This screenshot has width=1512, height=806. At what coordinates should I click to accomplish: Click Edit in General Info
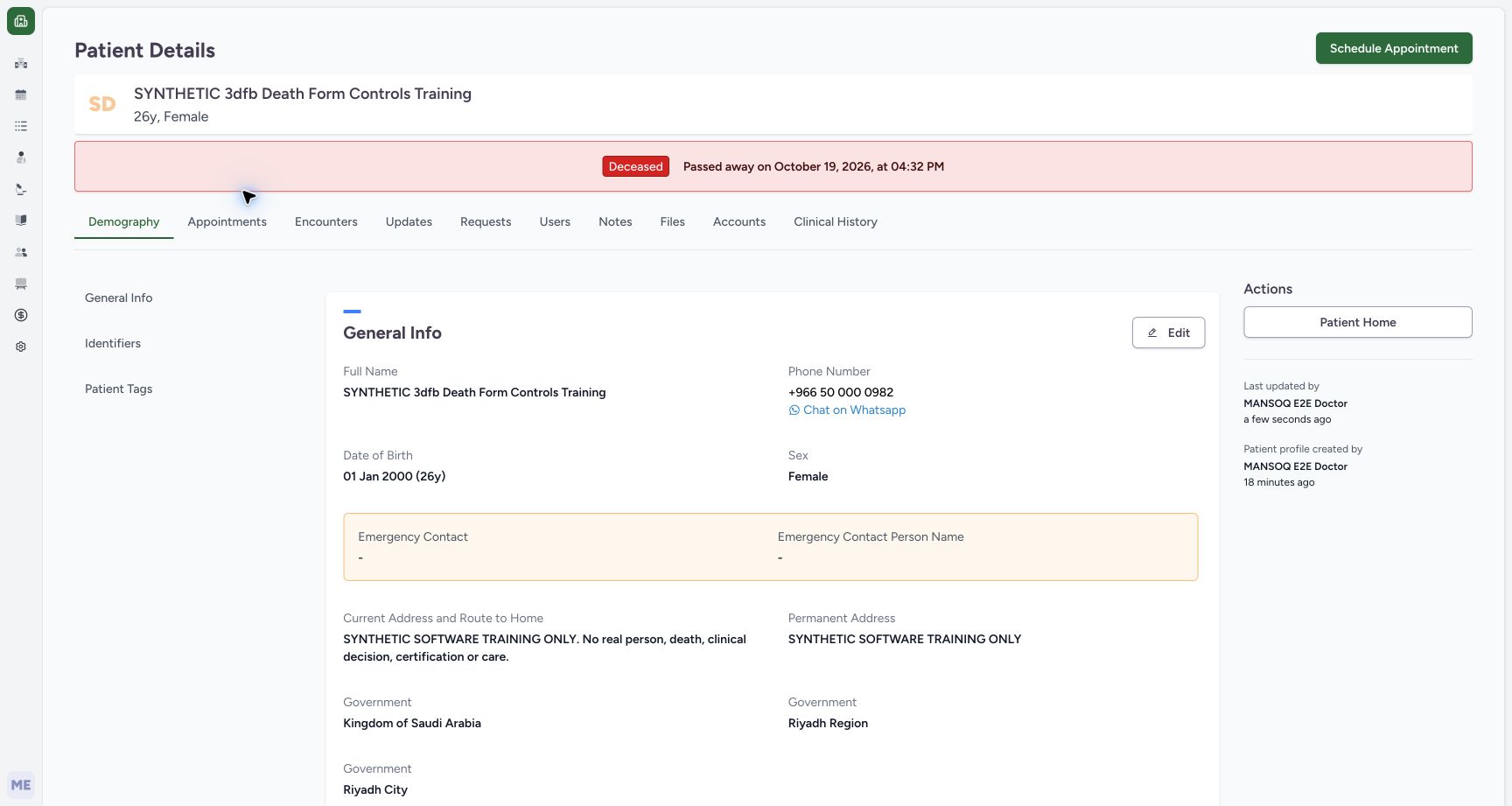(1168, 333)
